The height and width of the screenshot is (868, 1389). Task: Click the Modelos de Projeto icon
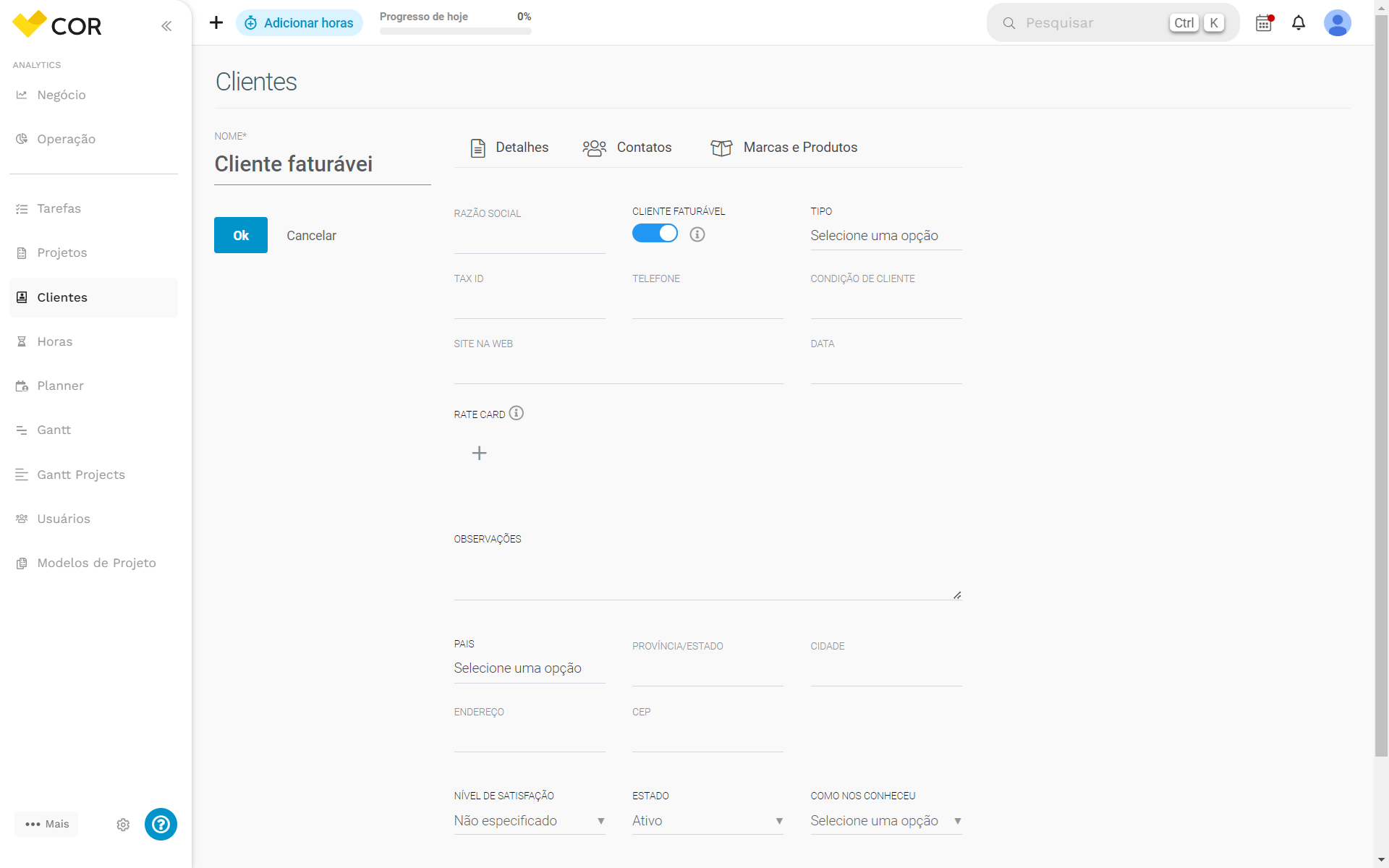[x=22, y=563]
